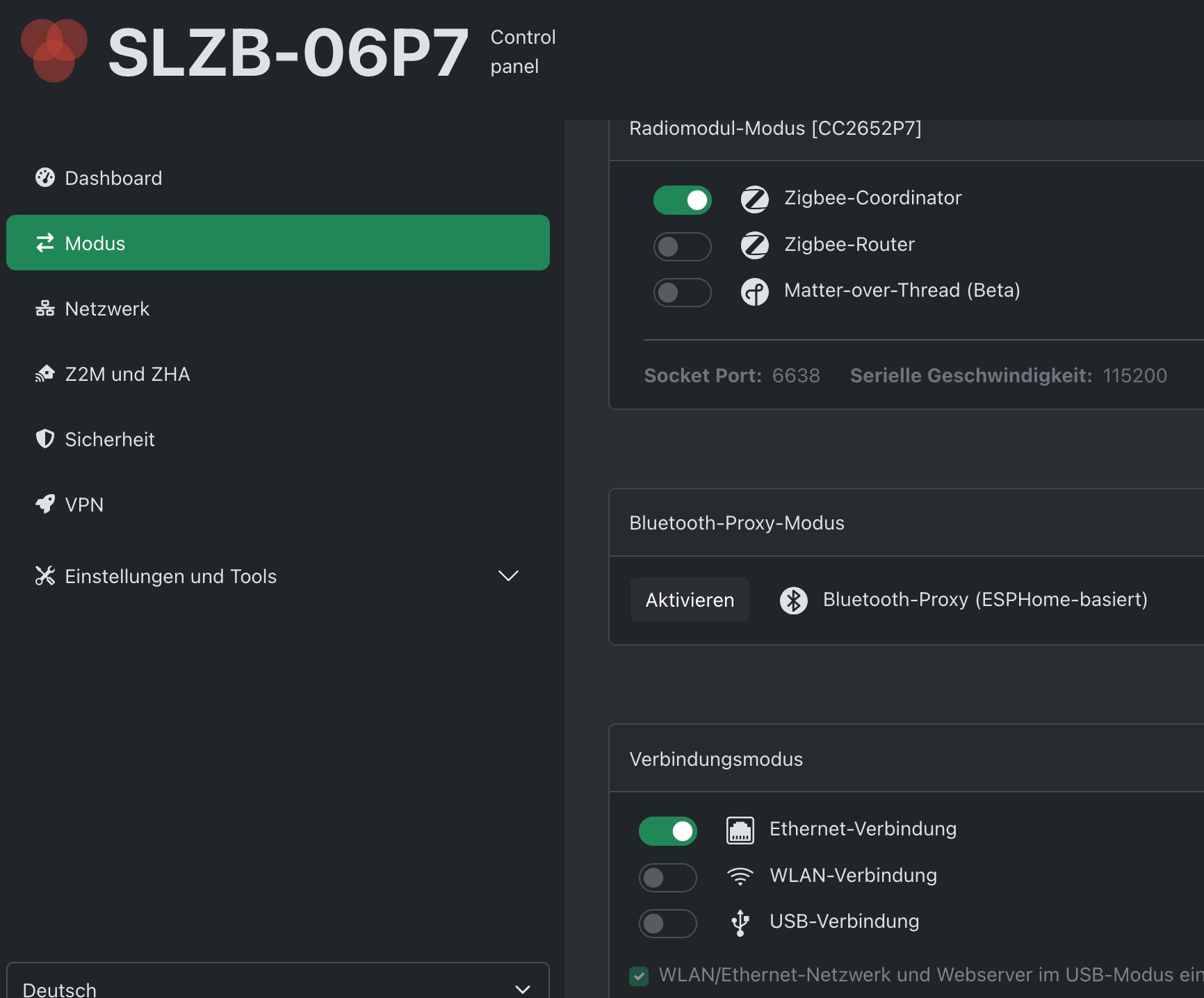Go to the Netzwerk page

(278, 308)
